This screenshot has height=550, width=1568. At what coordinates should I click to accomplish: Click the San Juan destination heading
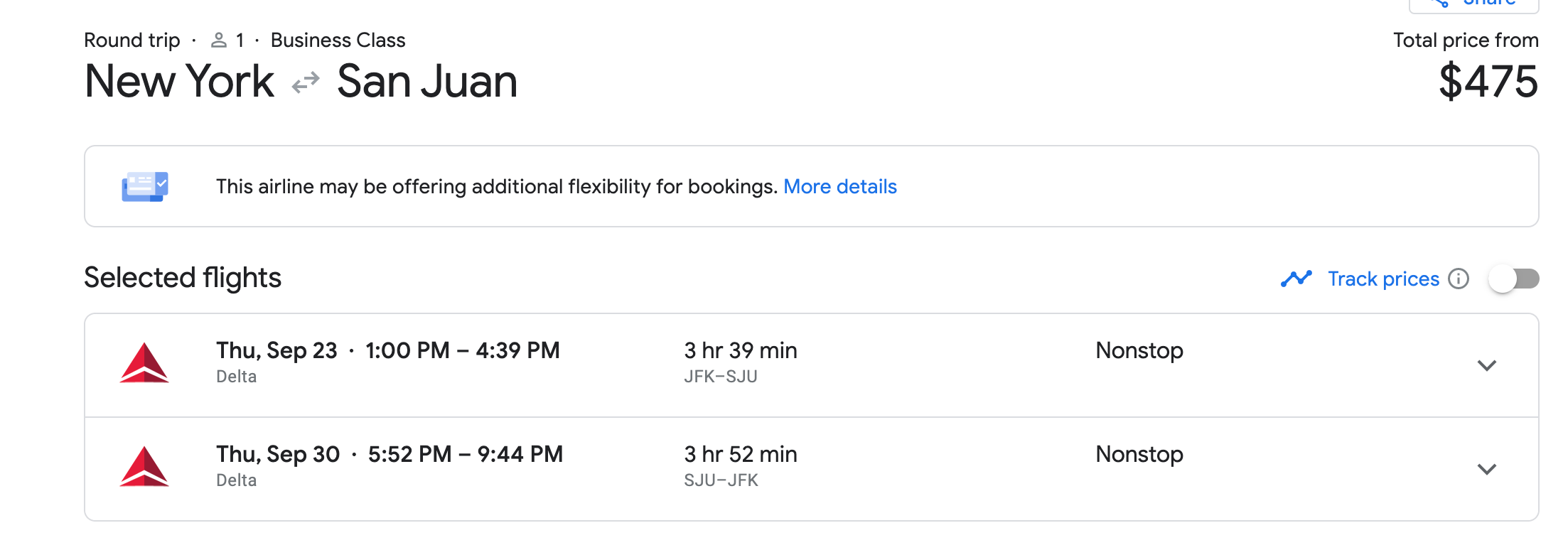(427, 82)
